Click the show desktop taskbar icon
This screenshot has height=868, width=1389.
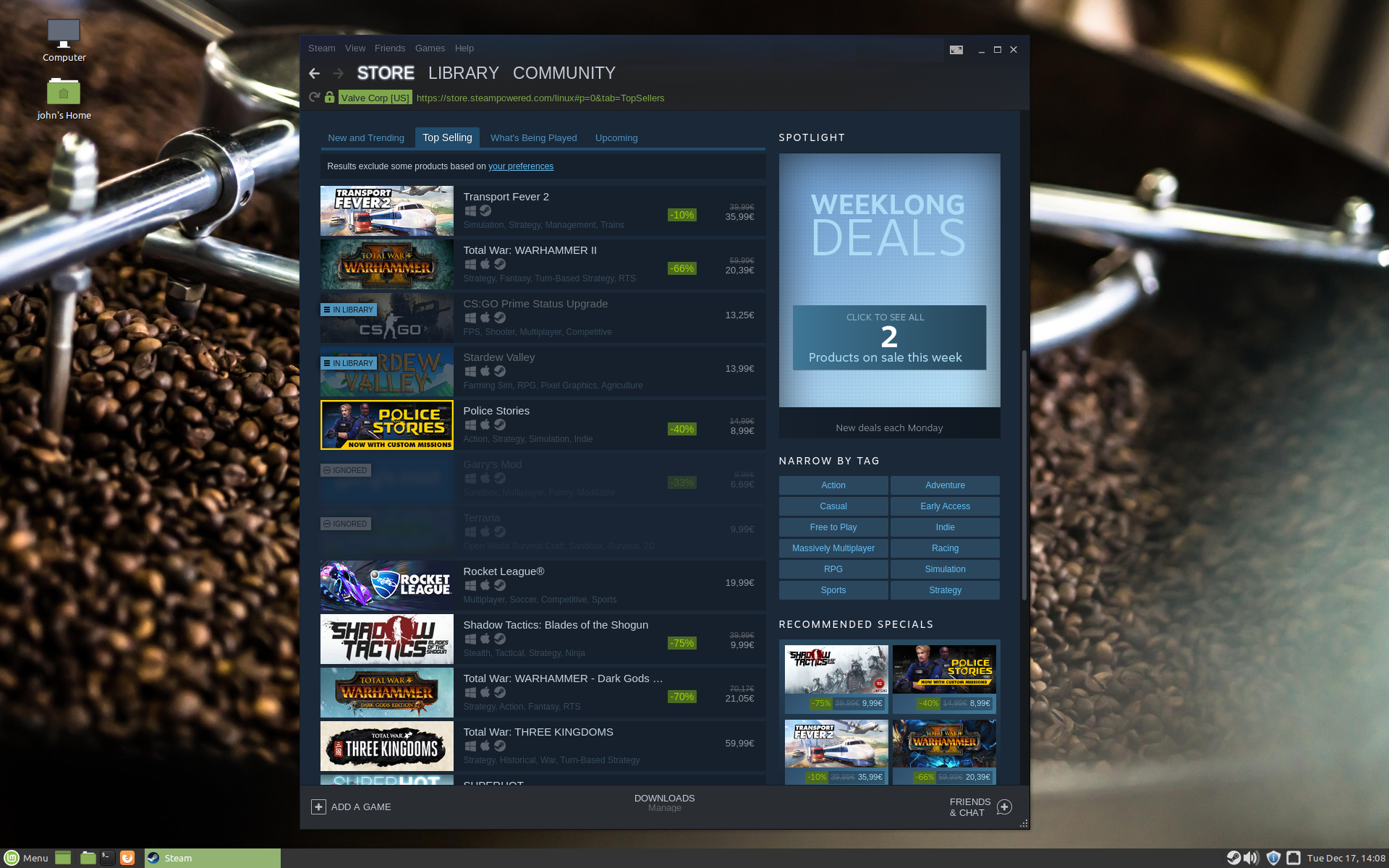pos(63,858)
